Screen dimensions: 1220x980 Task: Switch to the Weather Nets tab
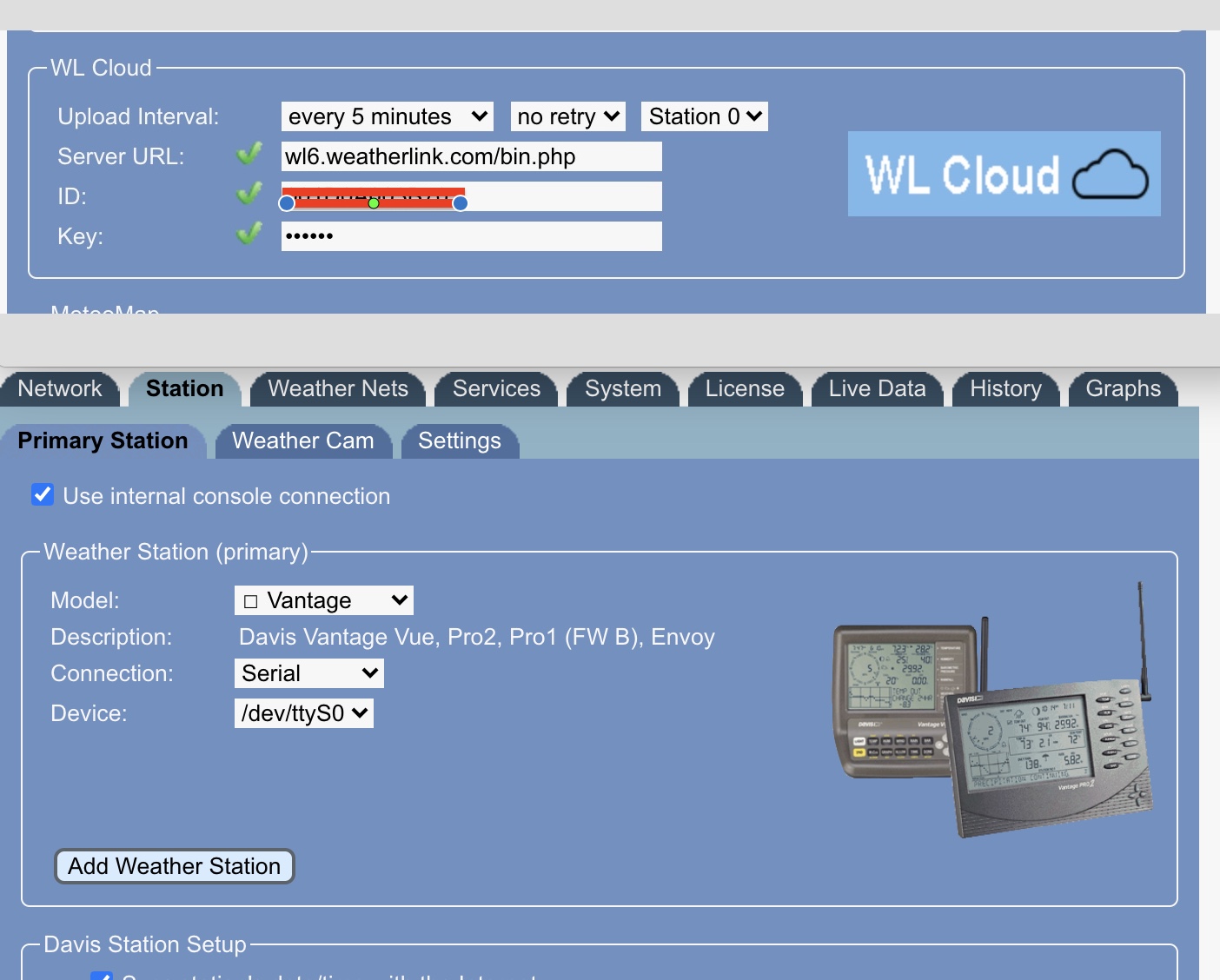[x=338, y=388]
